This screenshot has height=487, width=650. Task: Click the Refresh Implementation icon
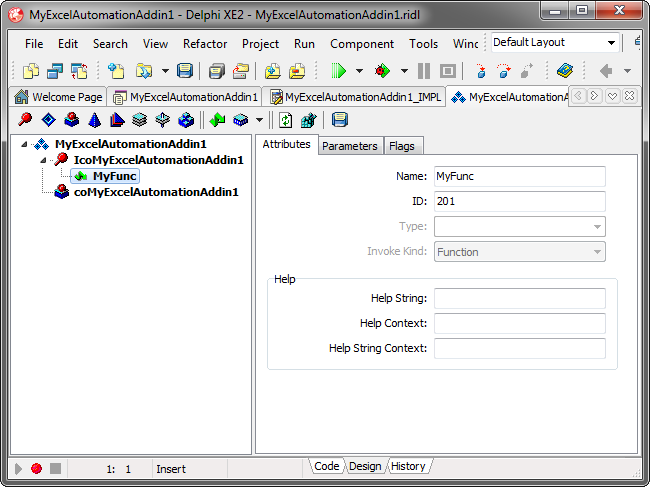286,120
